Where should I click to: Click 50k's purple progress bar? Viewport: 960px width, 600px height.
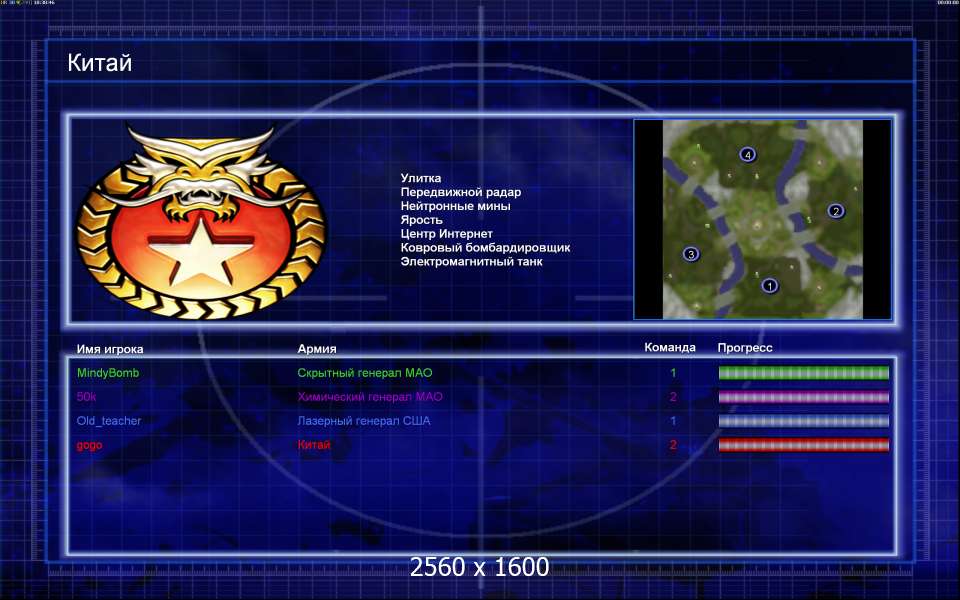803,397
